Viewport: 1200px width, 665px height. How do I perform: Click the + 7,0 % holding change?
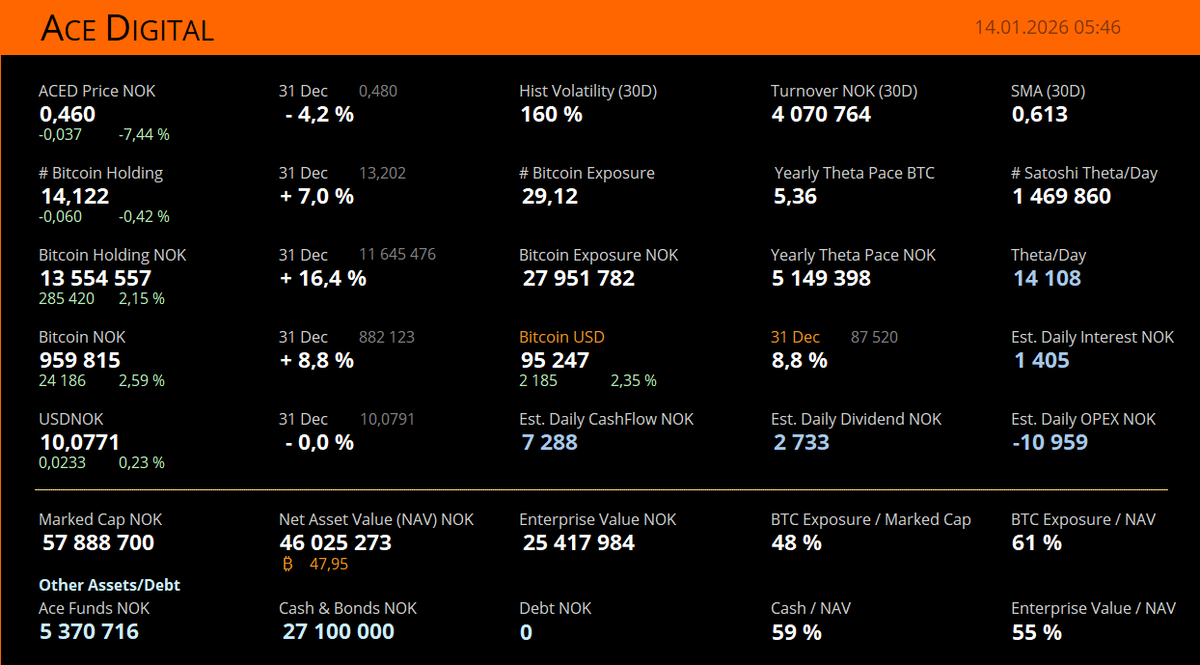point(317,196)
